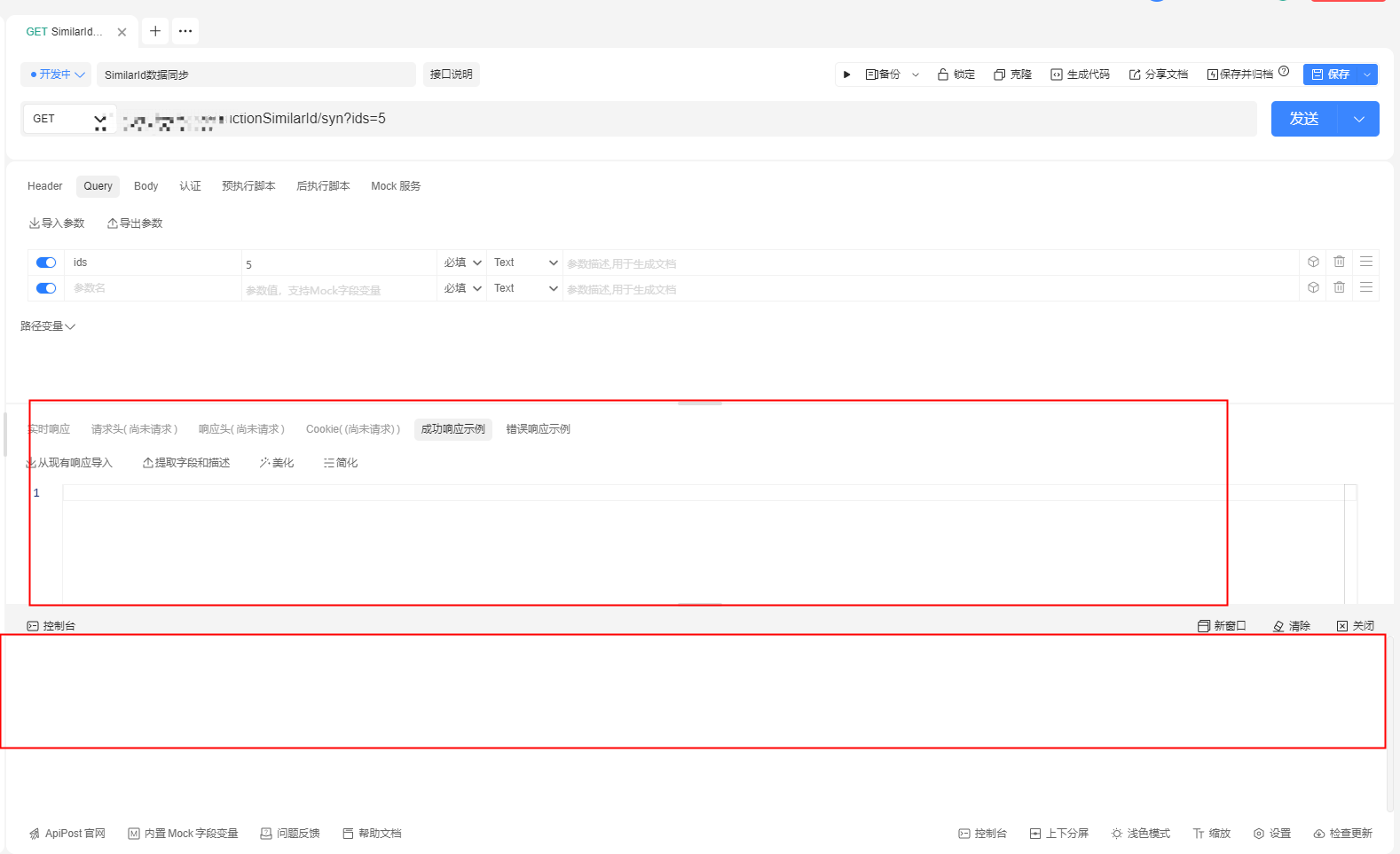1400x854 pixels.
Task: Open 必填 dropdown in ids row
Action: [462, 262]
